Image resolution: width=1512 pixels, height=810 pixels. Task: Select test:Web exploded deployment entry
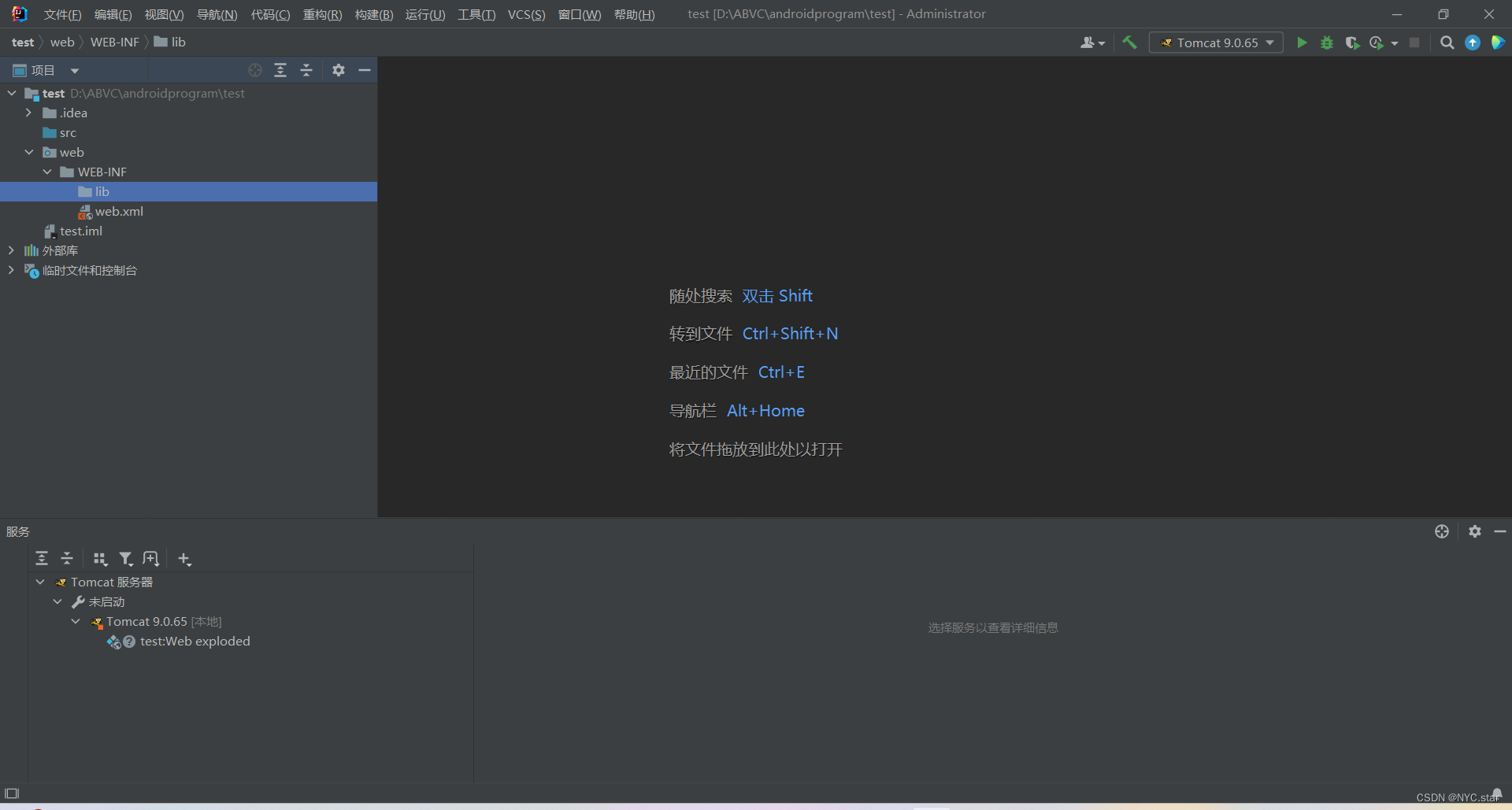195,641
